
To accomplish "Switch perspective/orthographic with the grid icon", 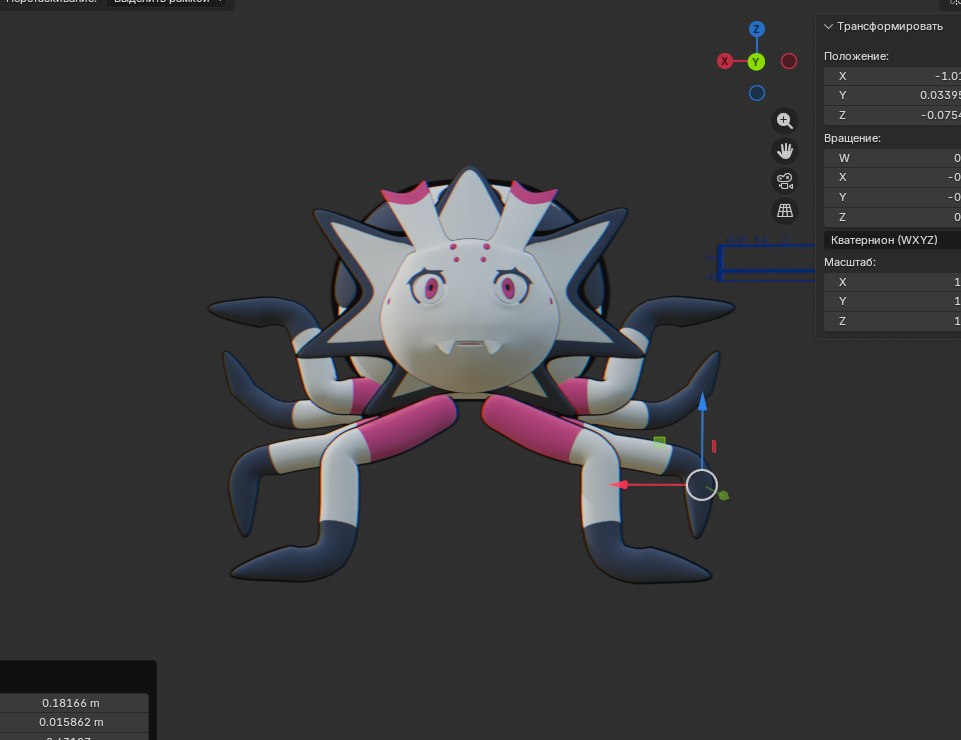I will tap(784, 211).
